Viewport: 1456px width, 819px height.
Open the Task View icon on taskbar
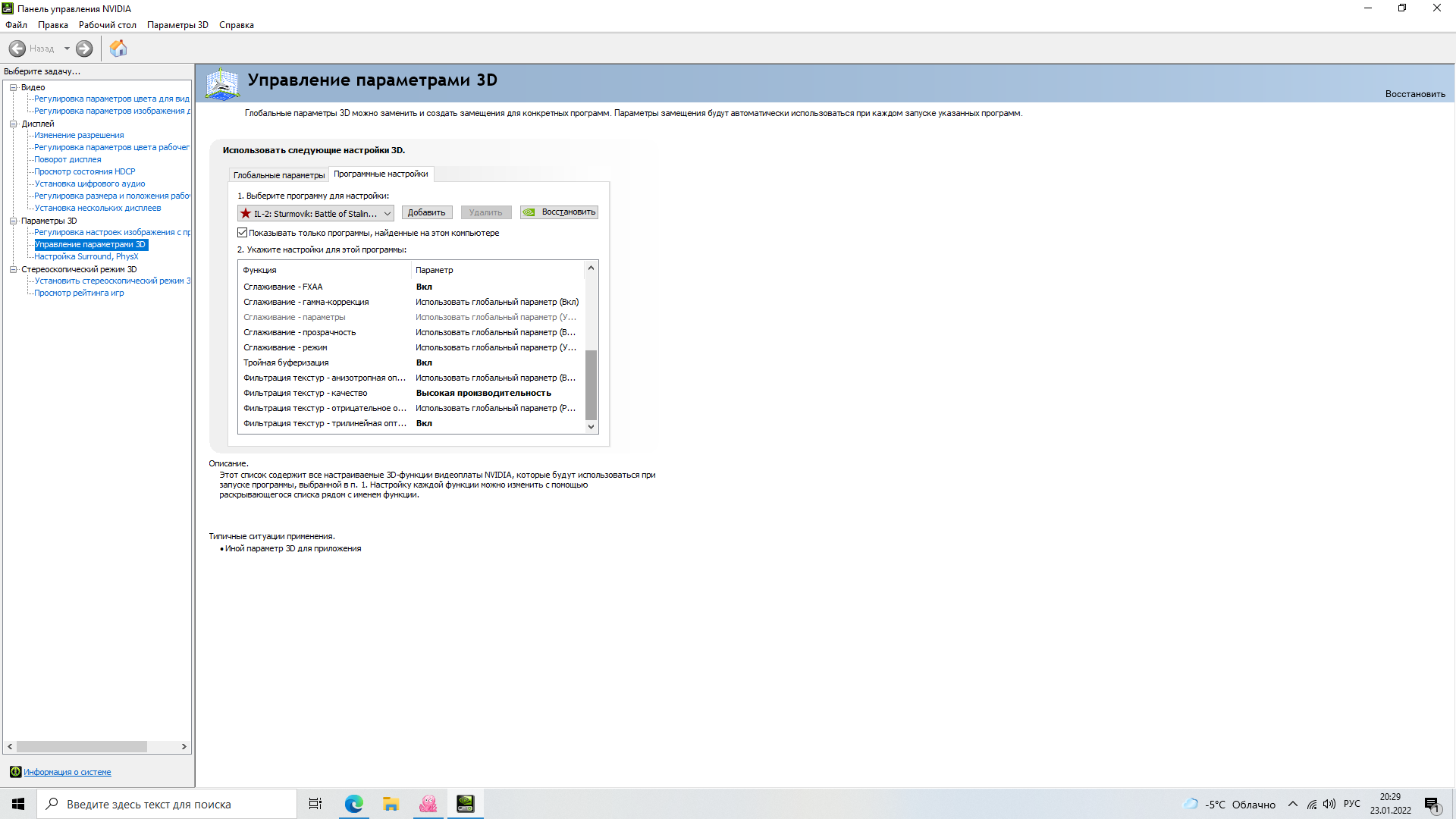(315, 804)
